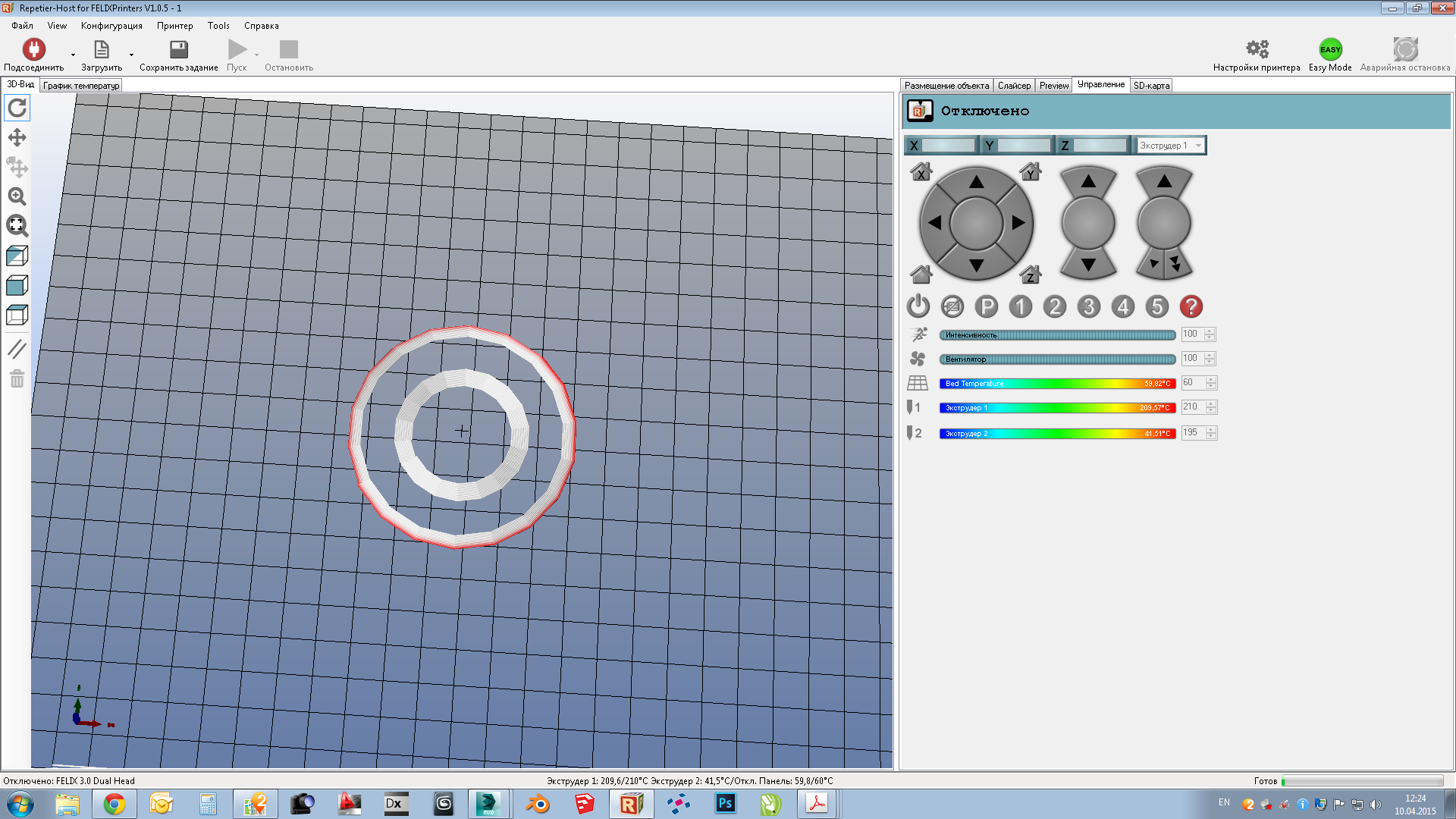Adjust the Интенсивность speed slider
1456x819 pixels.
(1057, 334)
